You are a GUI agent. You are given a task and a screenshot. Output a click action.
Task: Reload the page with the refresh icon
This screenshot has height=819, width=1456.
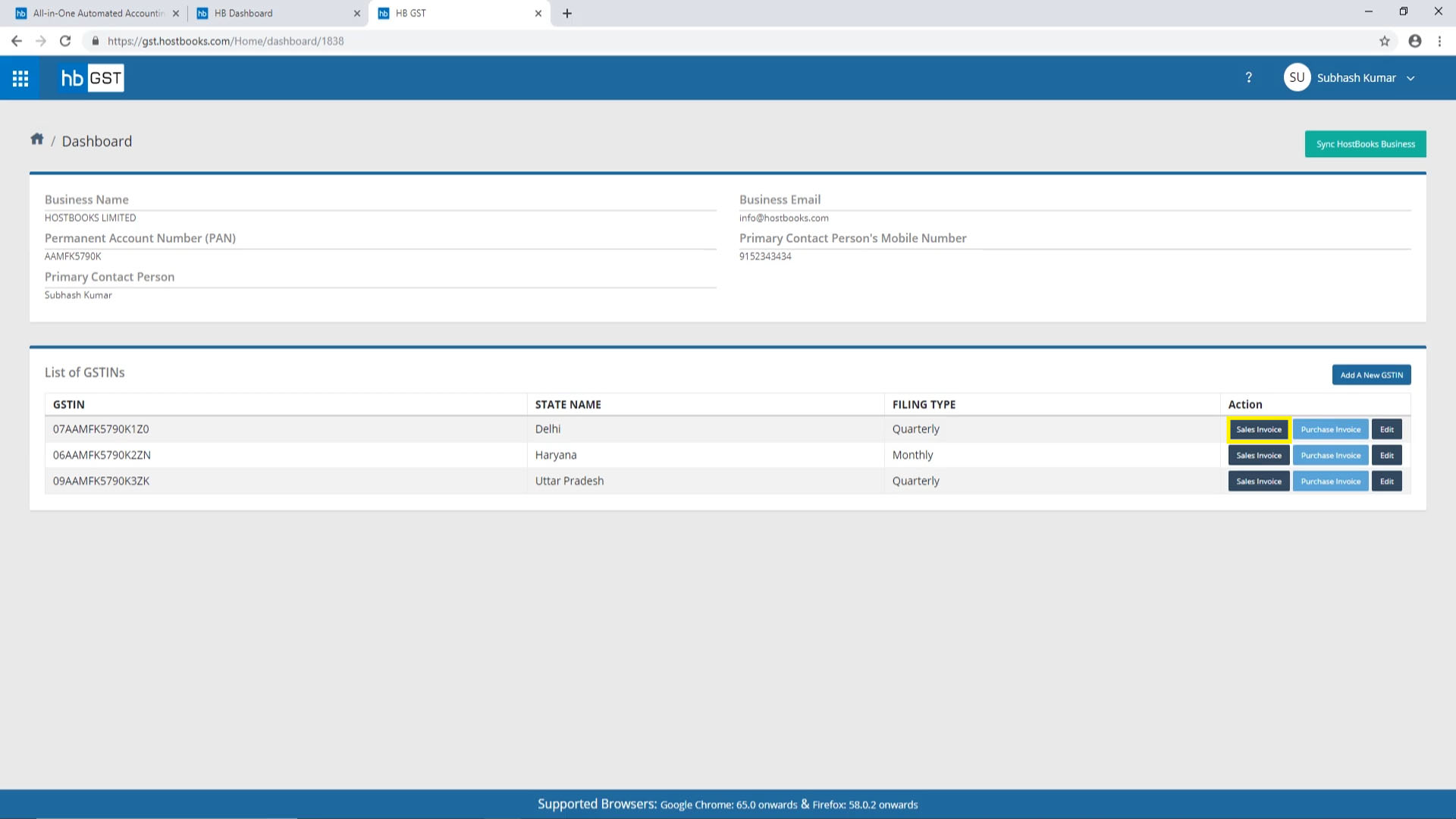pos(64,41)
